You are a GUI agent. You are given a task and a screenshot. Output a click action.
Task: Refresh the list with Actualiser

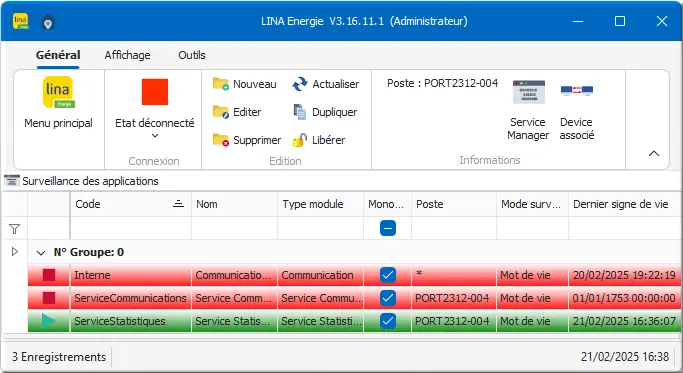pyautogui.click(x=325, y=84)
